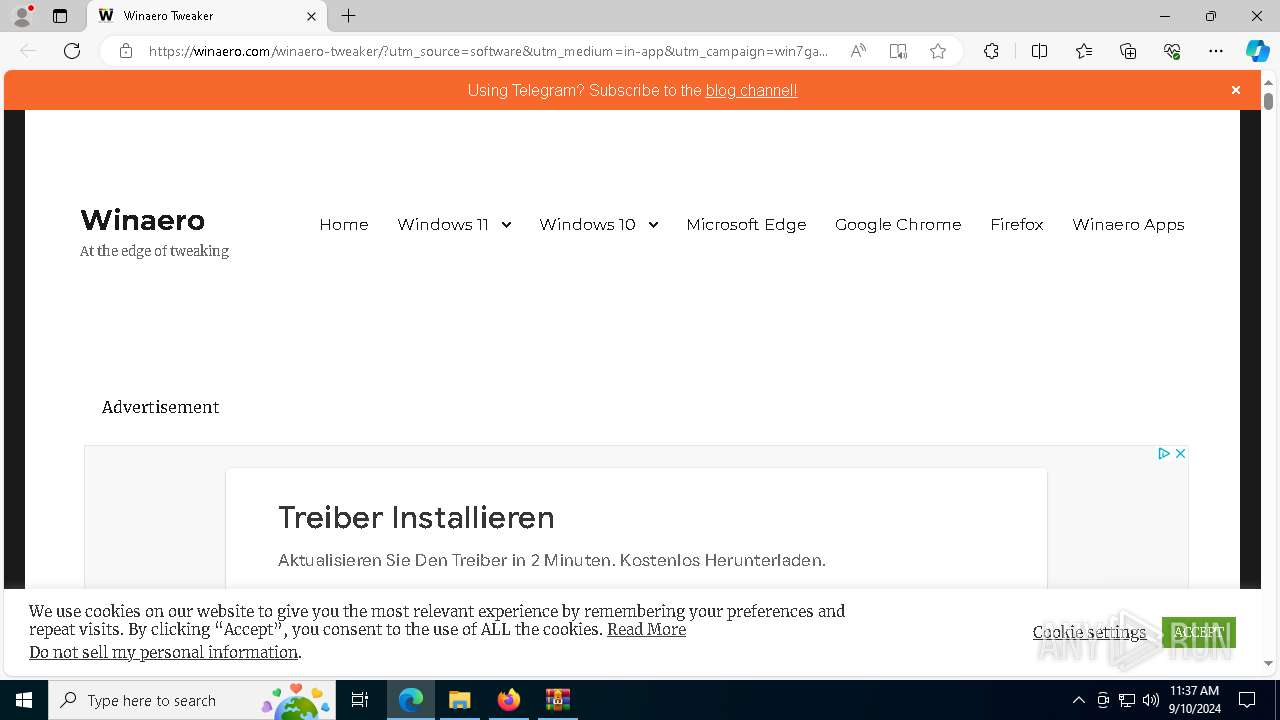Switch to Microsoft Edge on taskbar
The image size is (1280, 720).
point(411,700)
